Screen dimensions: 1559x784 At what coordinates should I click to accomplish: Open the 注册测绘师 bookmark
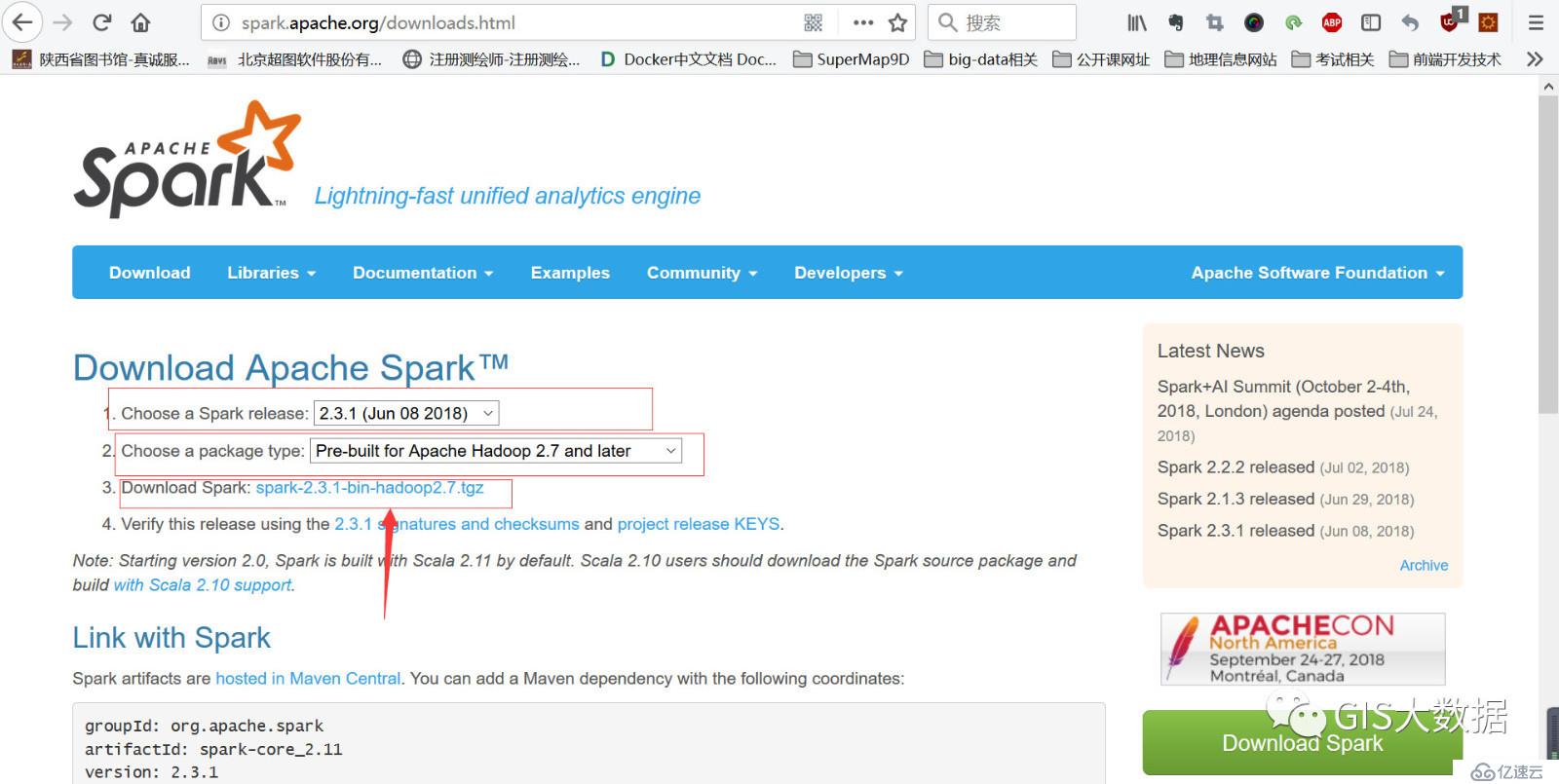(x=492, y=59)
